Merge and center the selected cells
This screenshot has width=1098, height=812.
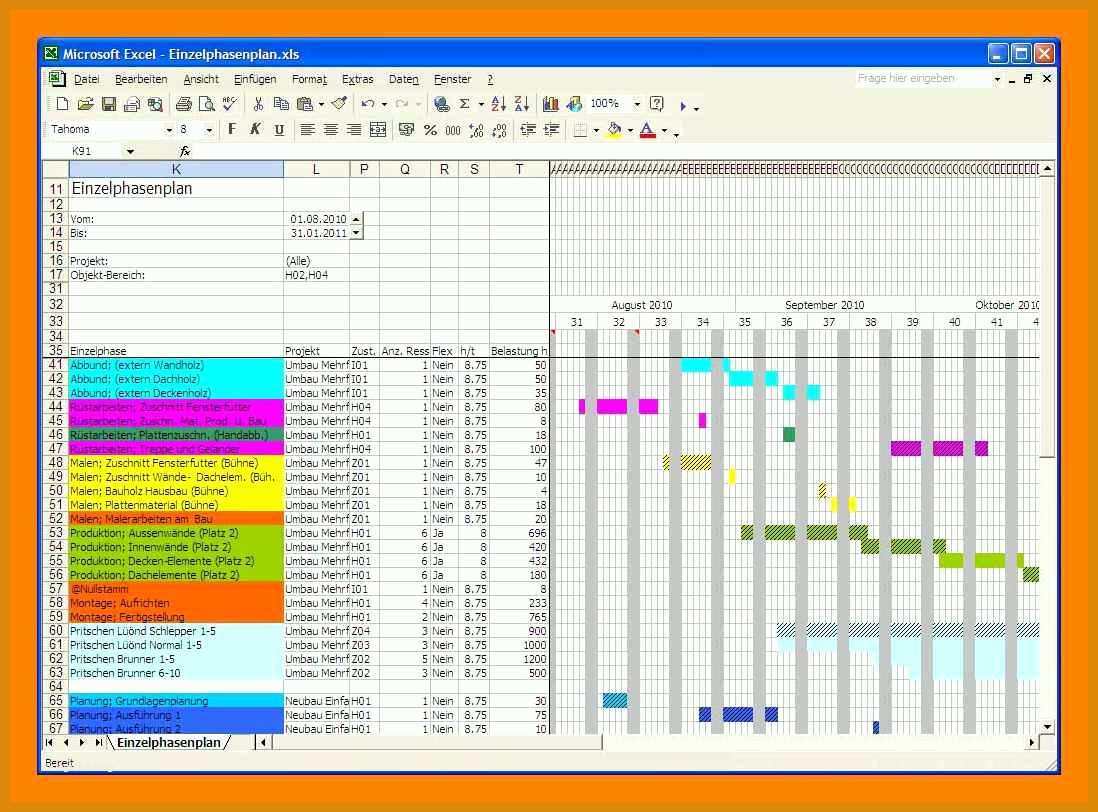pyautogui.click(x=378, y=130)
